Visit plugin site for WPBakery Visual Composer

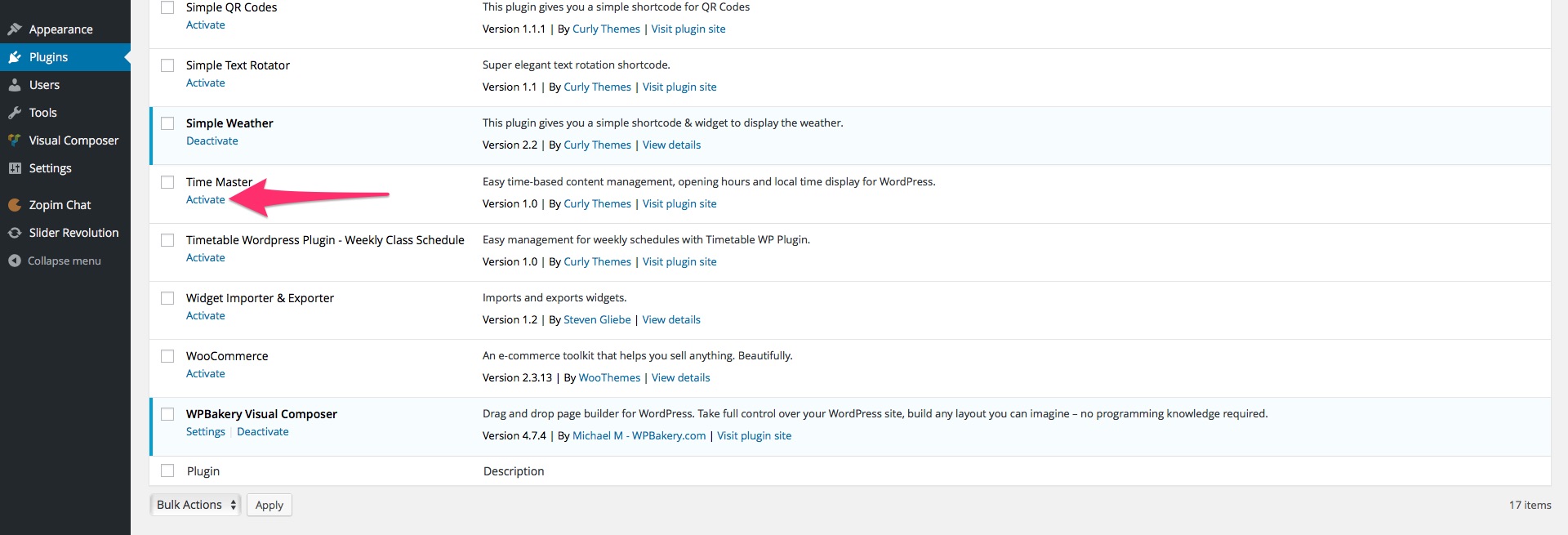pyautogui.click(x=755, y=436)
